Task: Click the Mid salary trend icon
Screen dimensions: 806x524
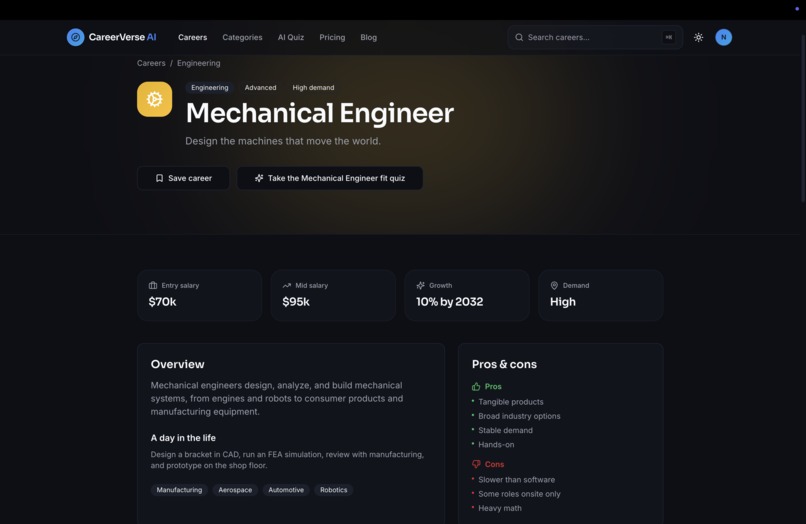Action: coord(286,285)
